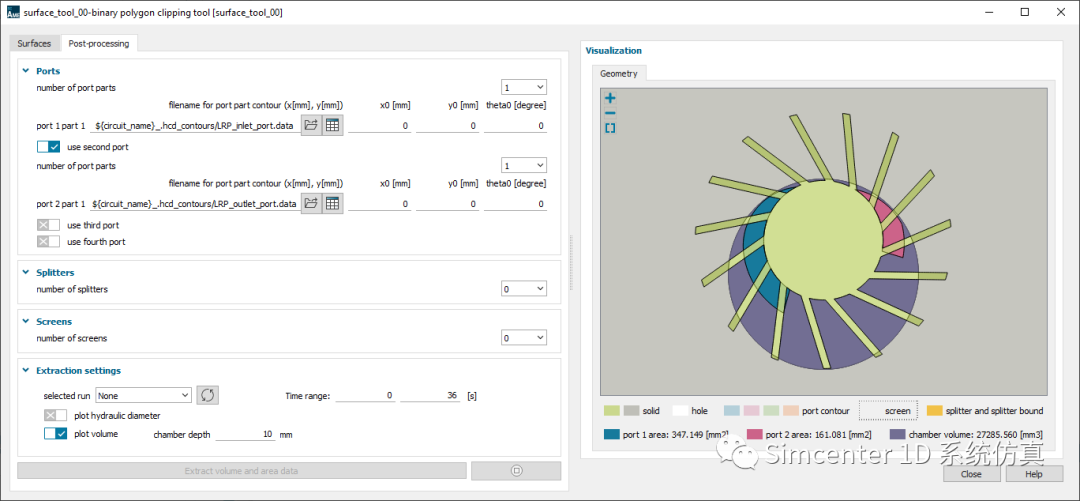Open file browser for LRP_inlet_port.data
Screen dimensions: 1080x501
pyautogui.click(x=311, y=125)
